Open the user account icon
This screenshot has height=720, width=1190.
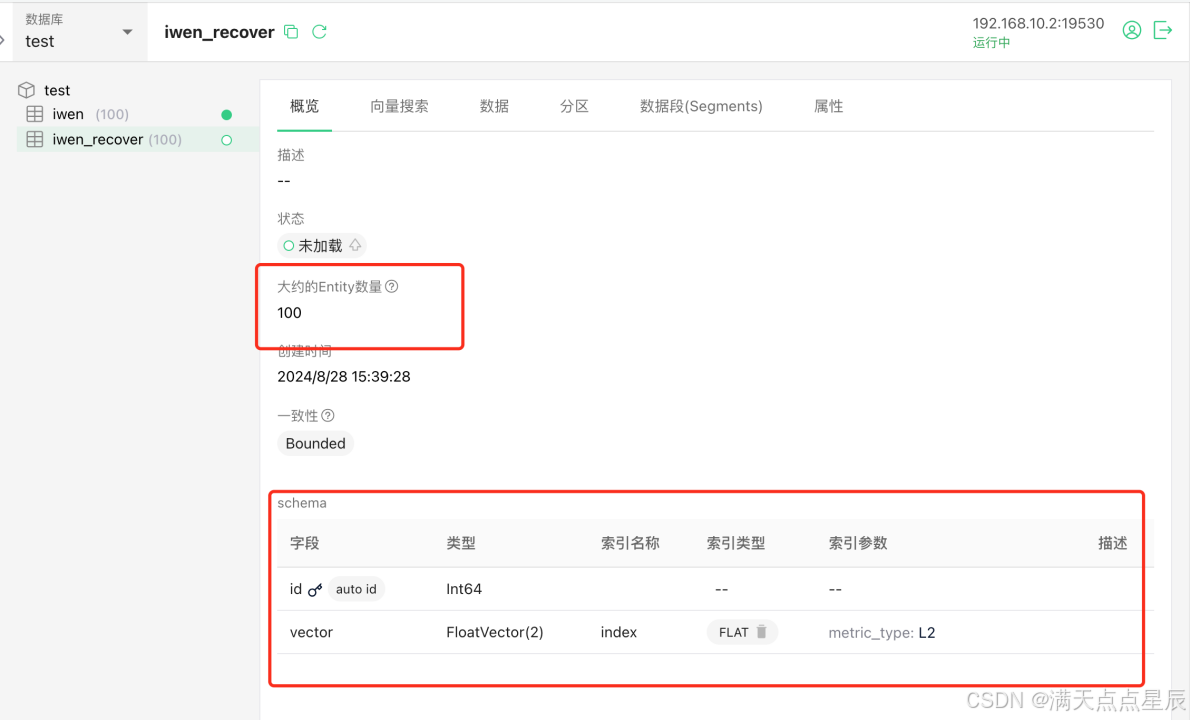(x=1132, y=30)
